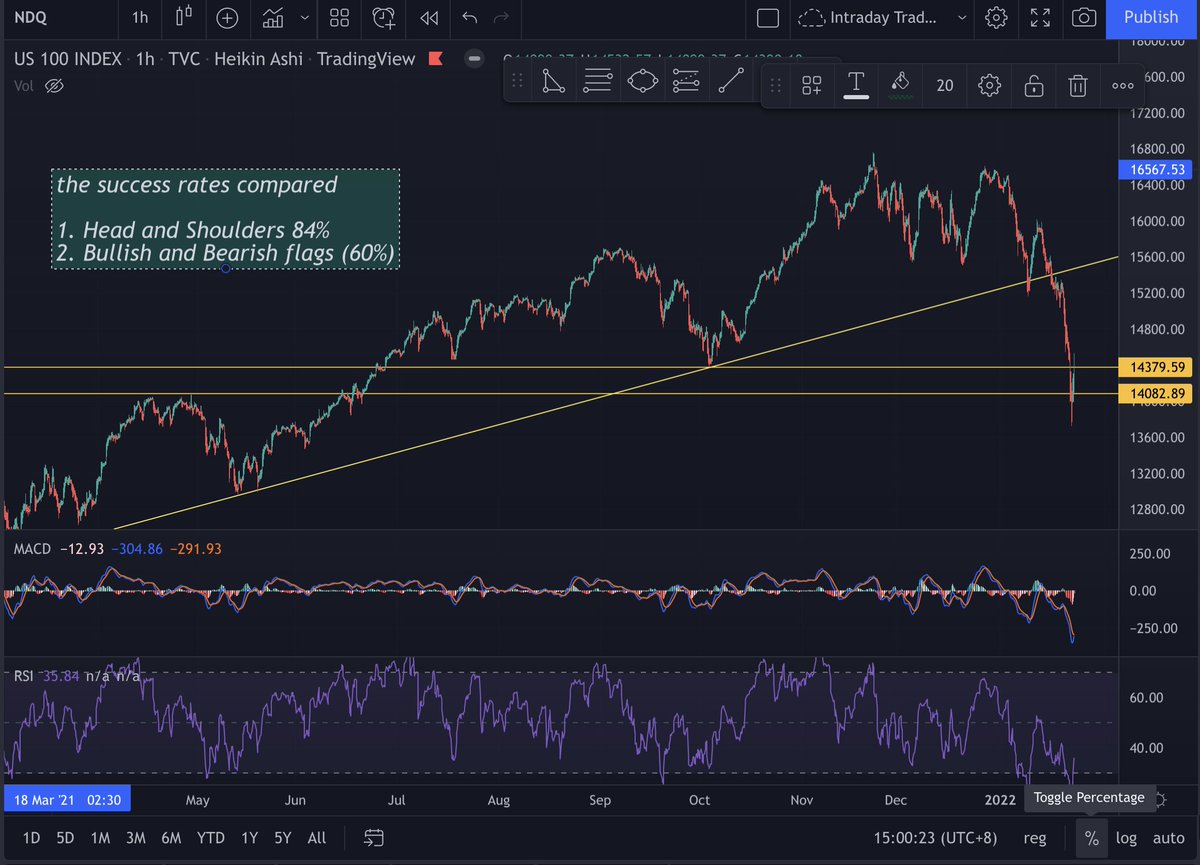Set the time range to 5D

pos(65,837)
